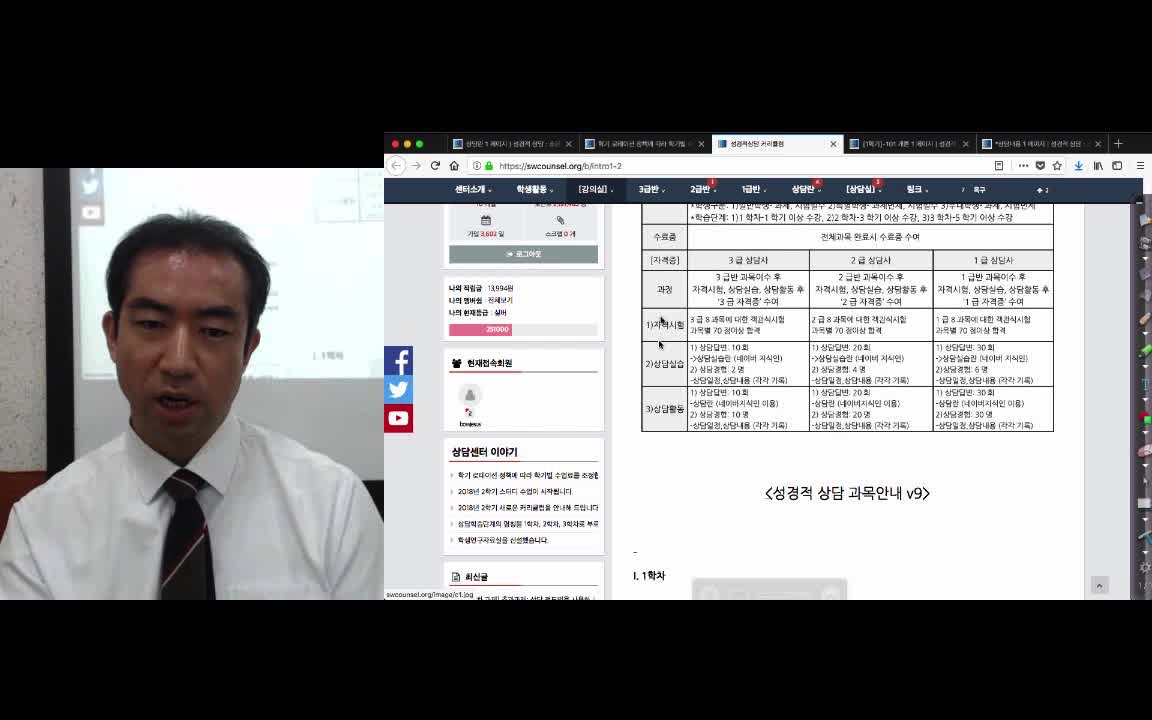The width and height of the screenshot is (1152, 720).
Task: Open 학생연구자료실을 신설했습니다 link
Action: tap(503, 540)
